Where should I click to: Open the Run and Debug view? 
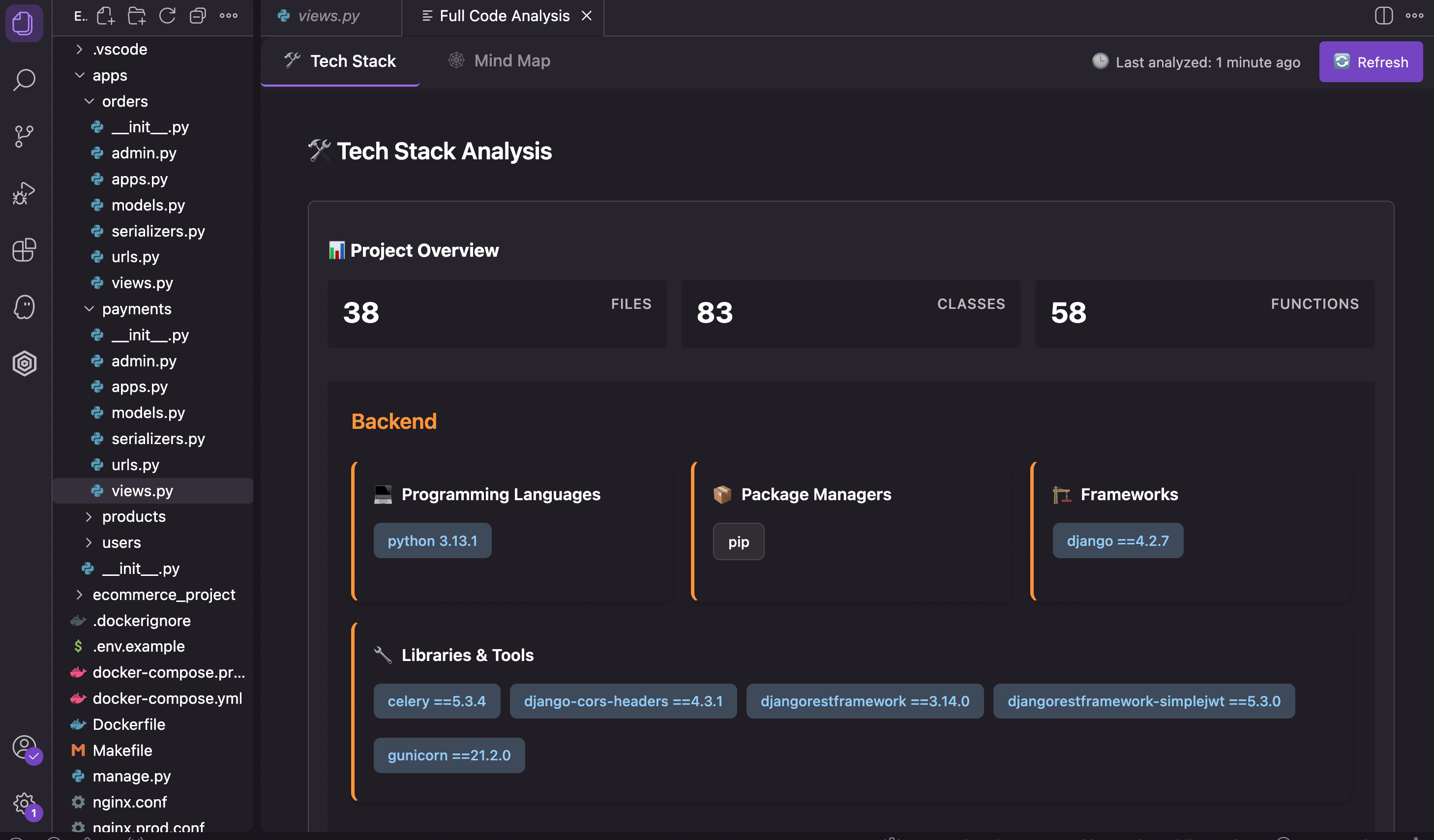24,193
